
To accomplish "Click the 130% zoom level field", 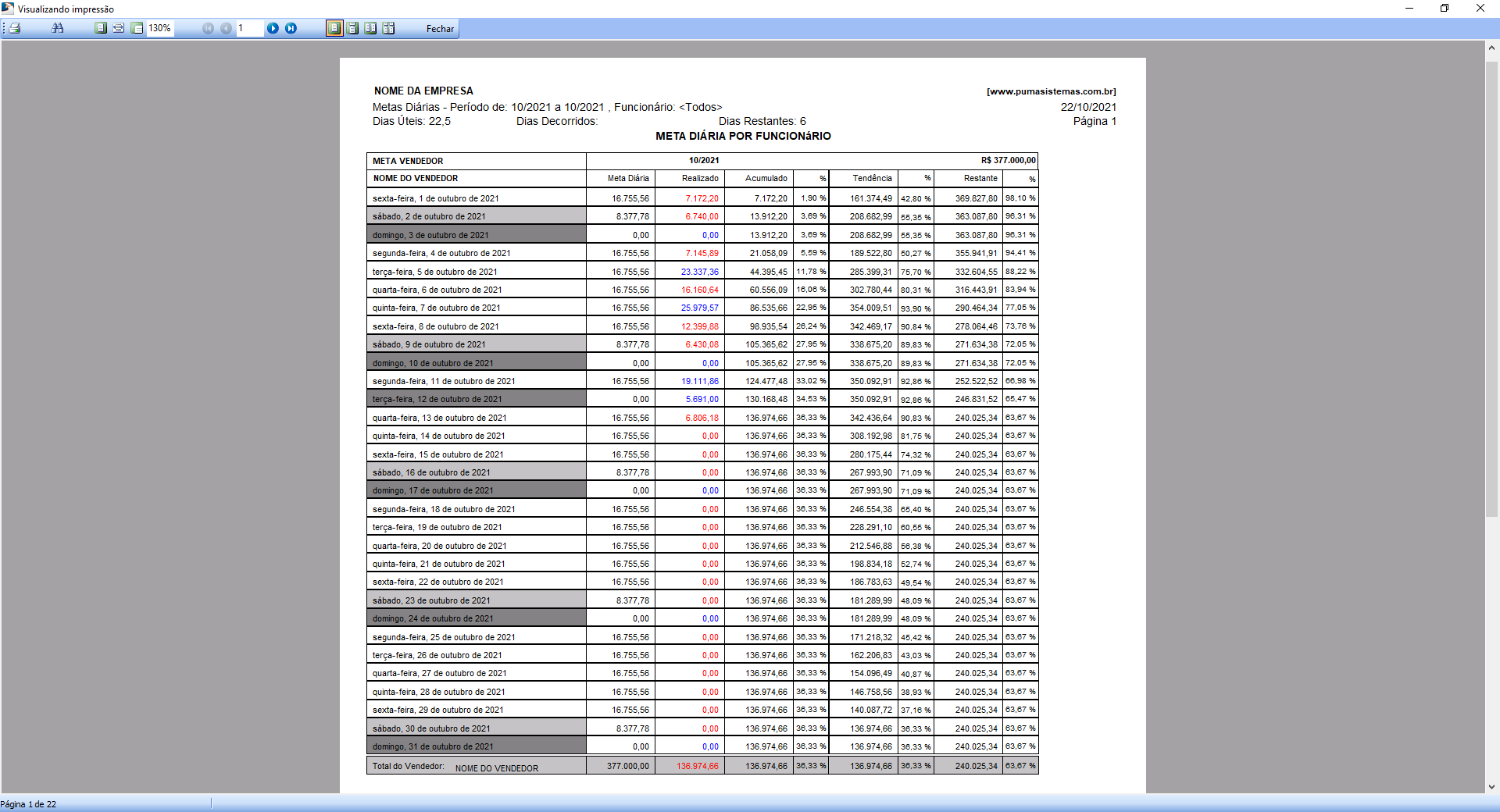I will pyautogui.click(x=160, y=28).
